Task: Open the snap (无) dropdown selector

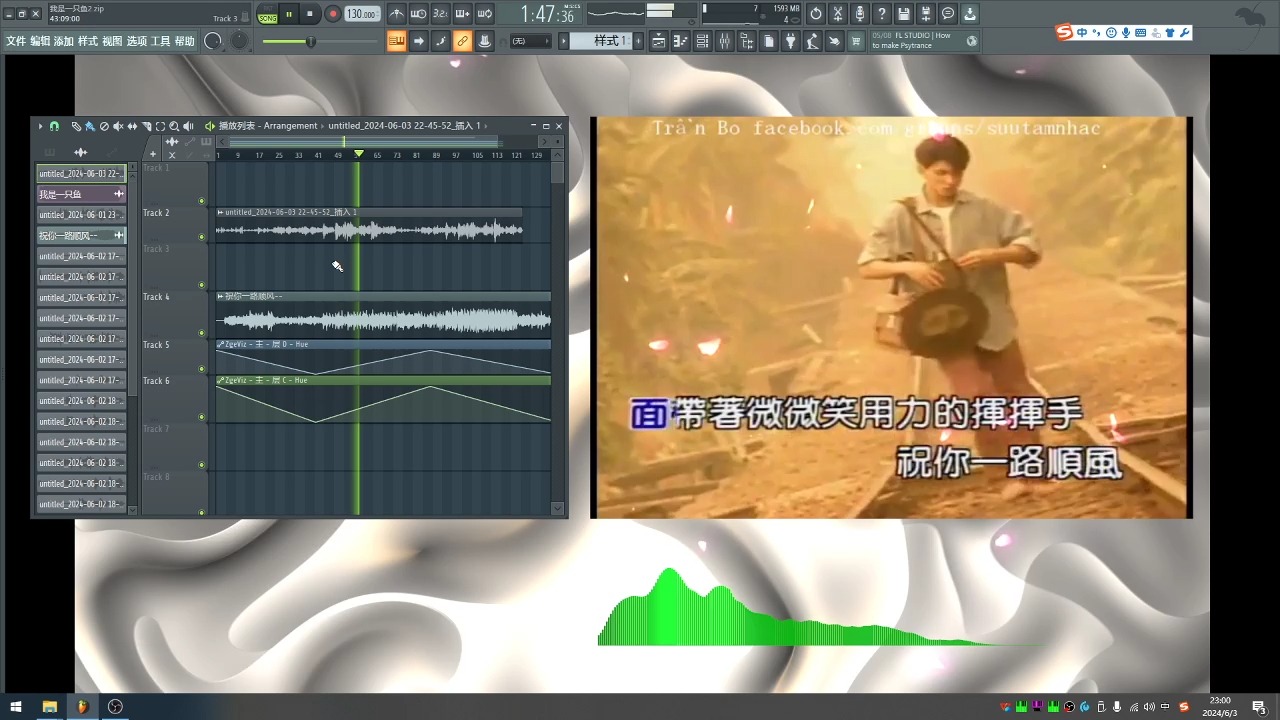Action: pyautogui.click(x=530, y=41)
